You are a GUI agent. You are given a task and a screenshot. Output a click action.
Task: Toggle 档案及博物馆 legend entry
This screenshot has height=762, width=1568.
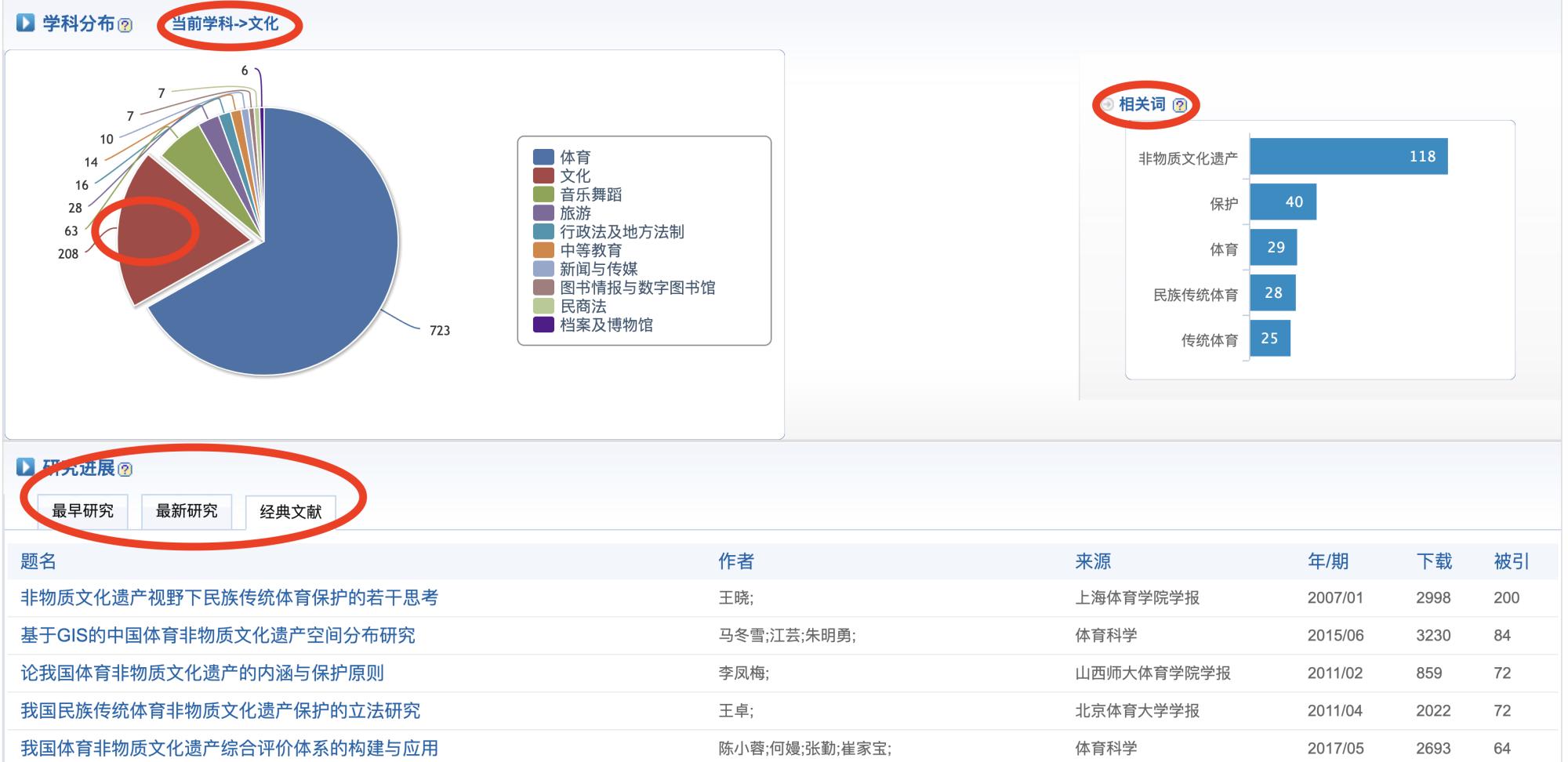click(605, 325)
